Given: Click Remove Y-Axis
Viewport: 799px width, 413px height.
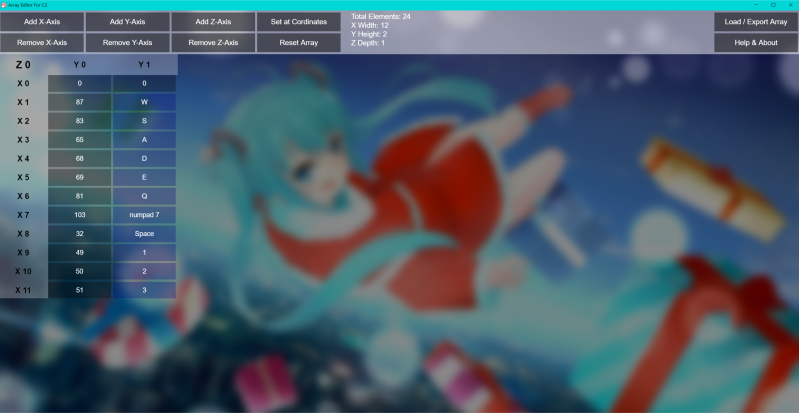Looking at the screenshot, I should pyautogui.click(x=127, y=43).
